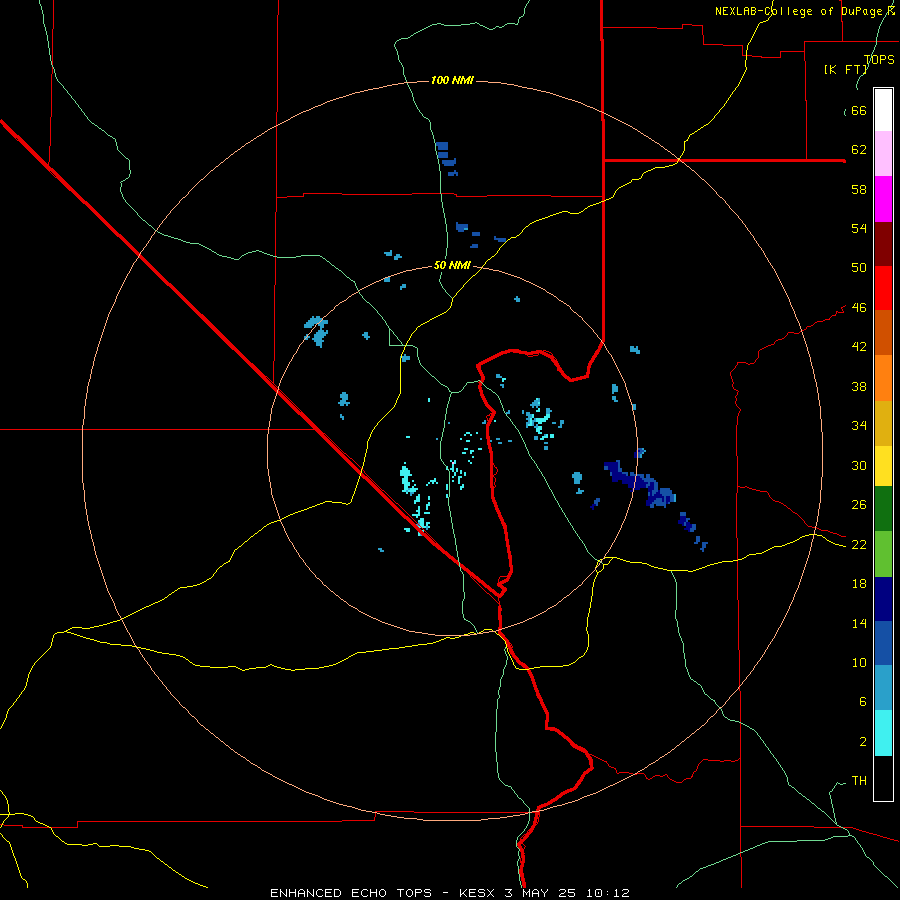
Task: Click the Enhanced Echo Tops KESX timestamp caption
Action: point(450,893)
